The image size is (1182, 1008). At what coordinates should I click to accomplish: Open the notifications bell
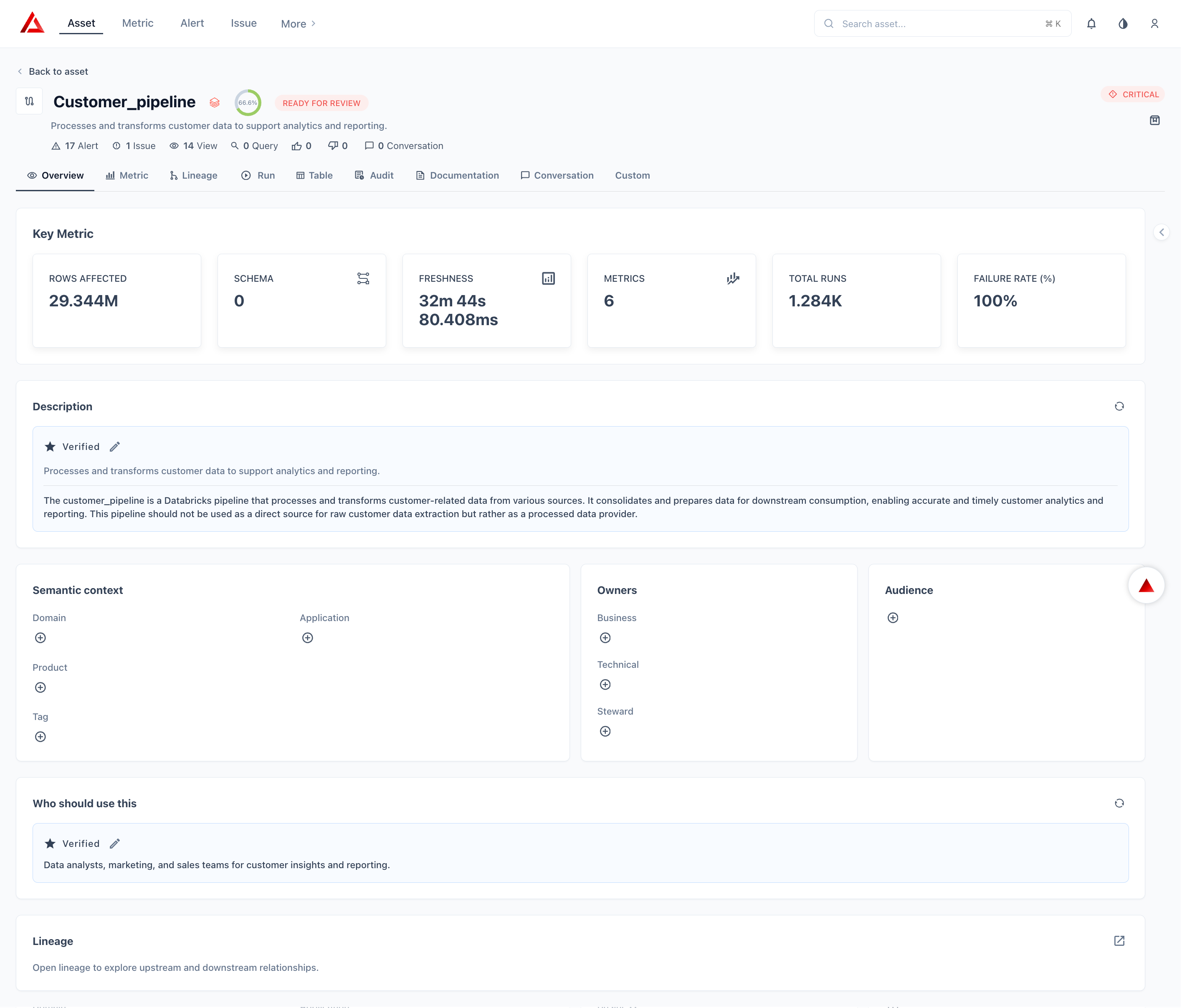(x=1091, y=23)
